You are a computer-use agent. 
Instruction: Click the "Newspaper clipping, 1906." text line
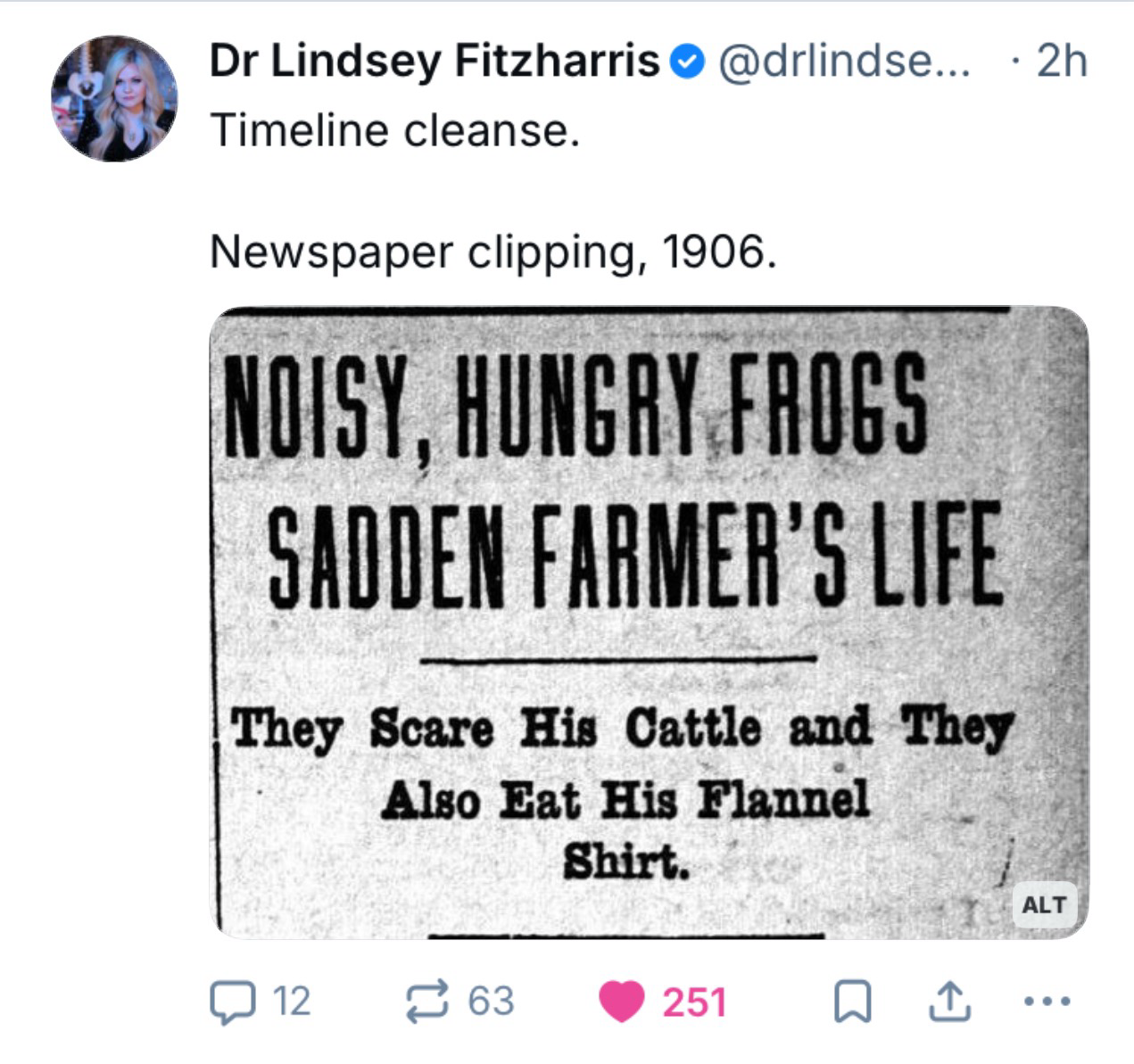[x=493, y=252]
